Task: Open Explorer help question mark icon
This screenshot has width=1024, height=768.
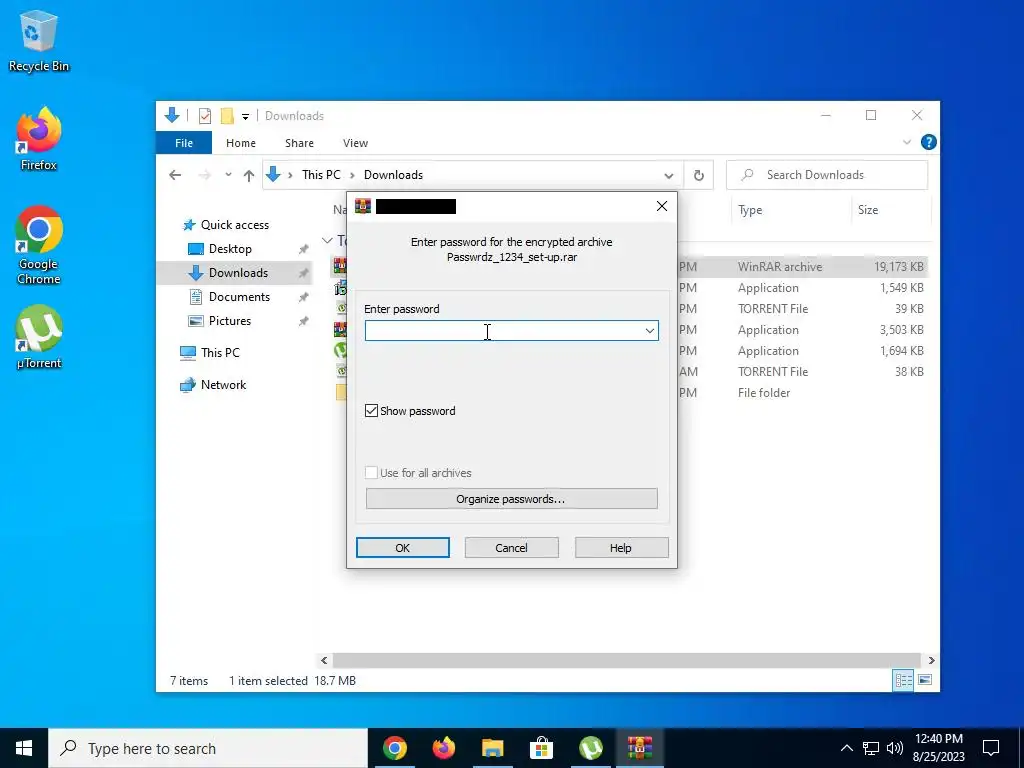Action: coord(928,142)
